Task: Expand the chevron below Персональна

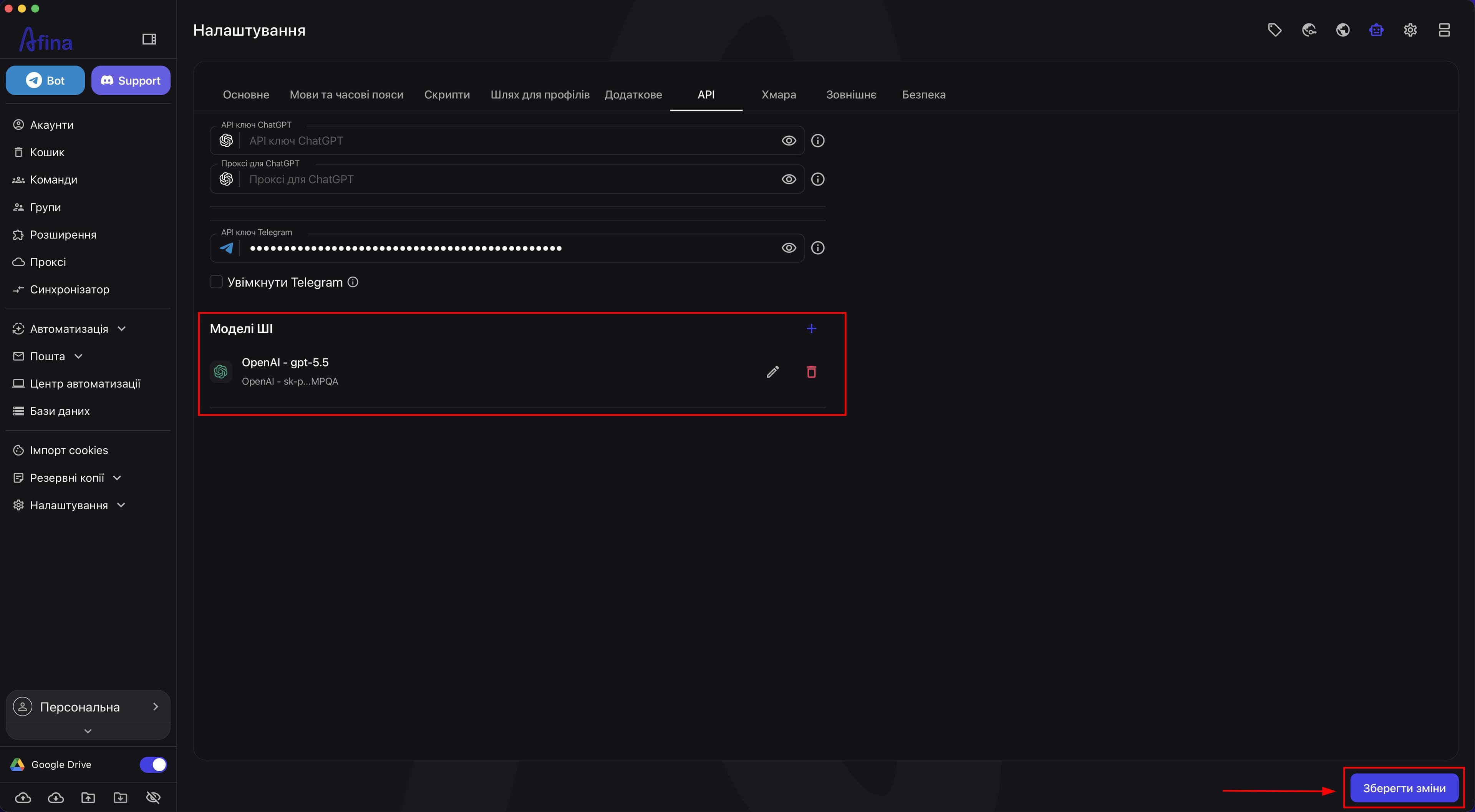Action: pos(88,731)
